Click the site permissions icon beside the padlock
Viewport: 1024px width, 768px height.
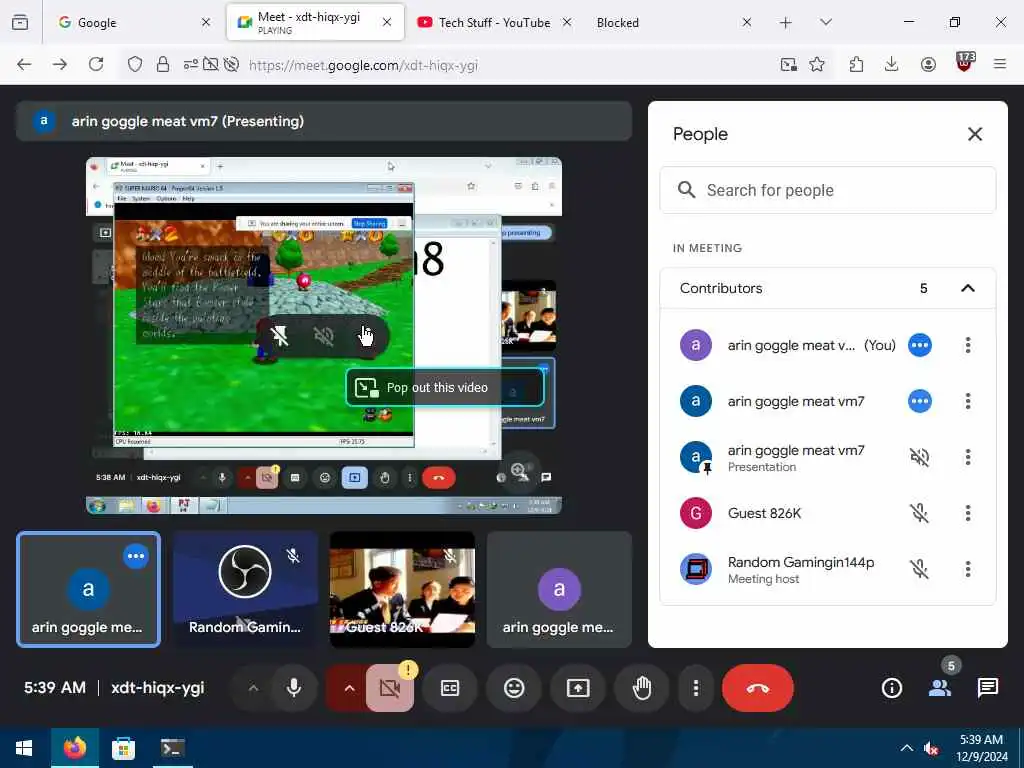click(x=191, y=64)
